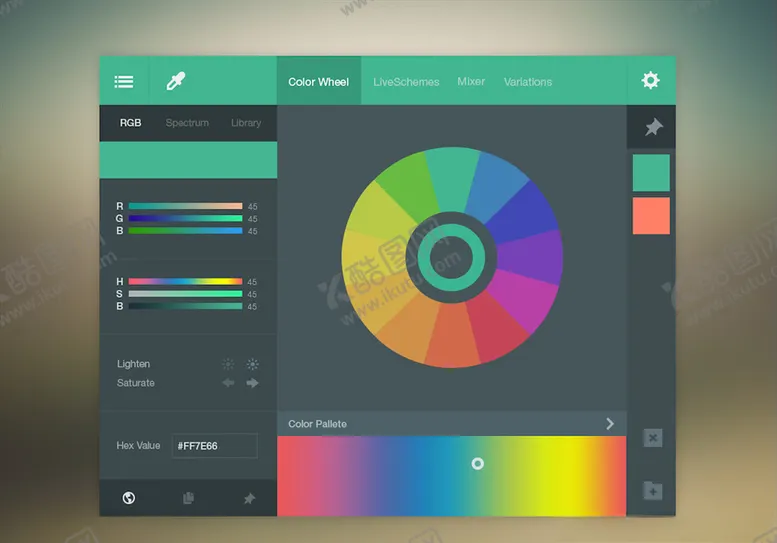This screenshot has height=543, width=777.
Task: Click the Lighten label
Action: (133, 364)
